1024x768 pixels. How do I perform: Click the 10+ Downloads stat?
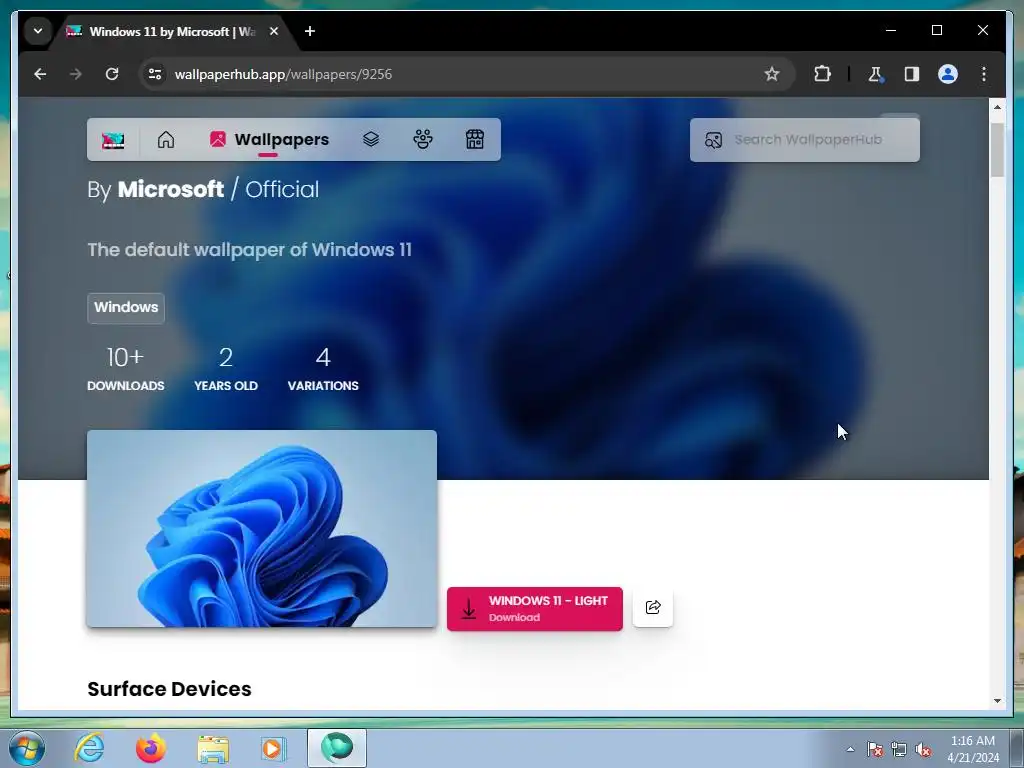[x=125, y=368]
